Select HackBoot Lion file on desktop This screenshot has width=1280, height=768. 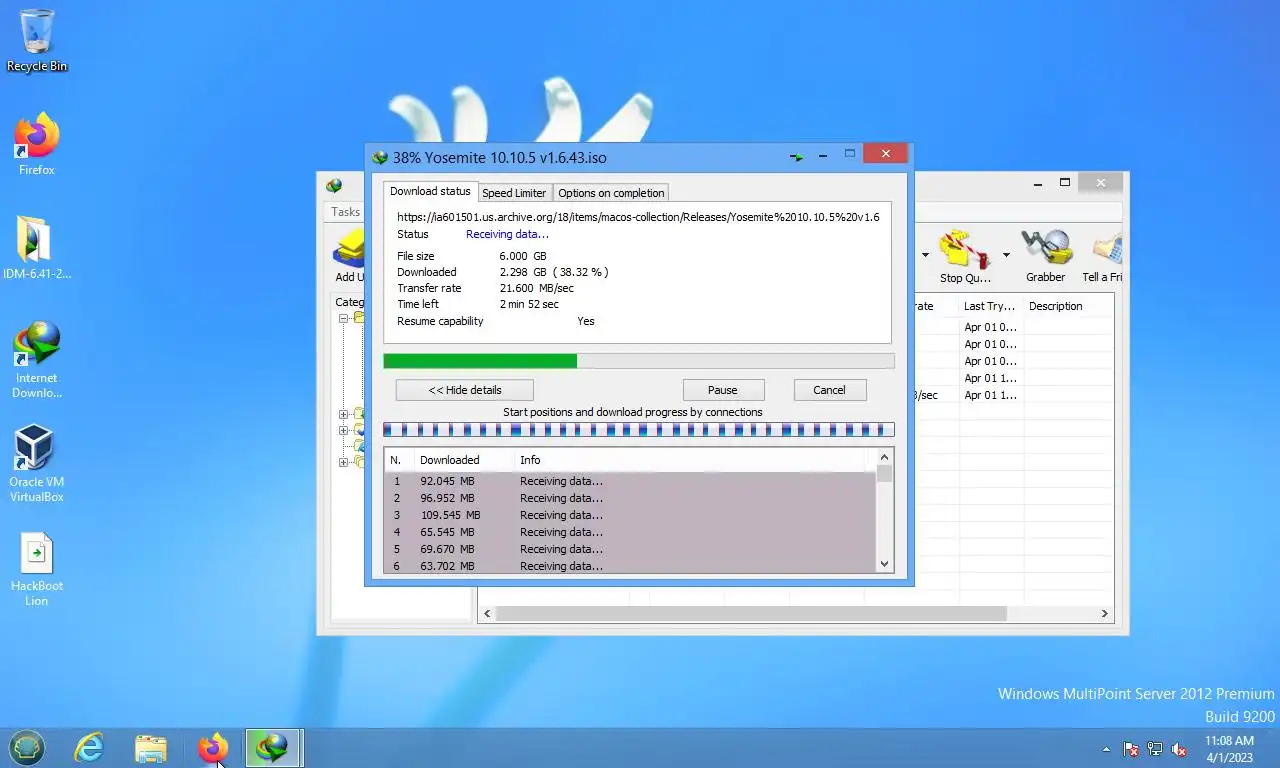(37, 568)
